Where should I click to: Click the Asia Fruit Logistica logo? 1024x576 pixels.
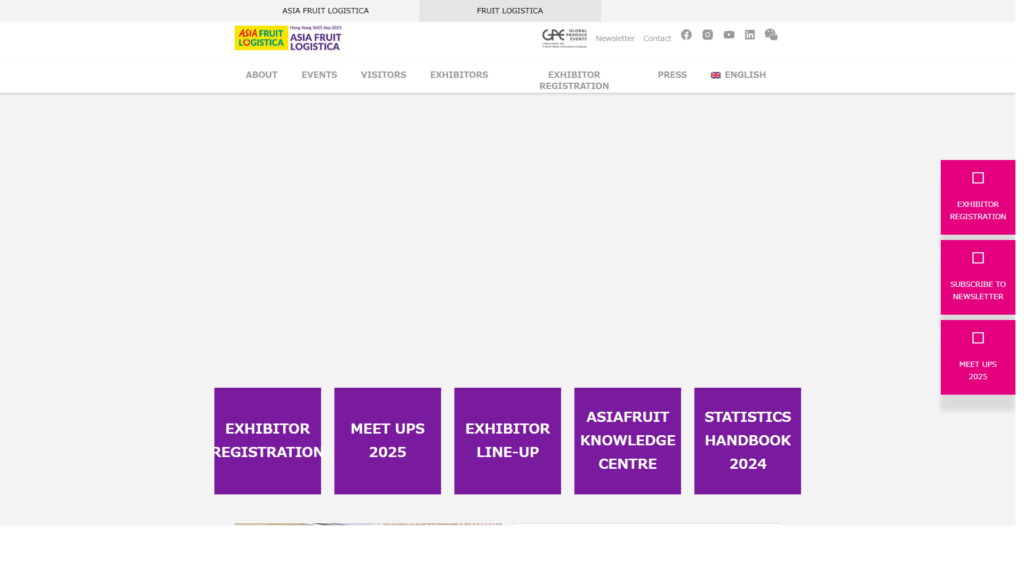click(288, 38)
